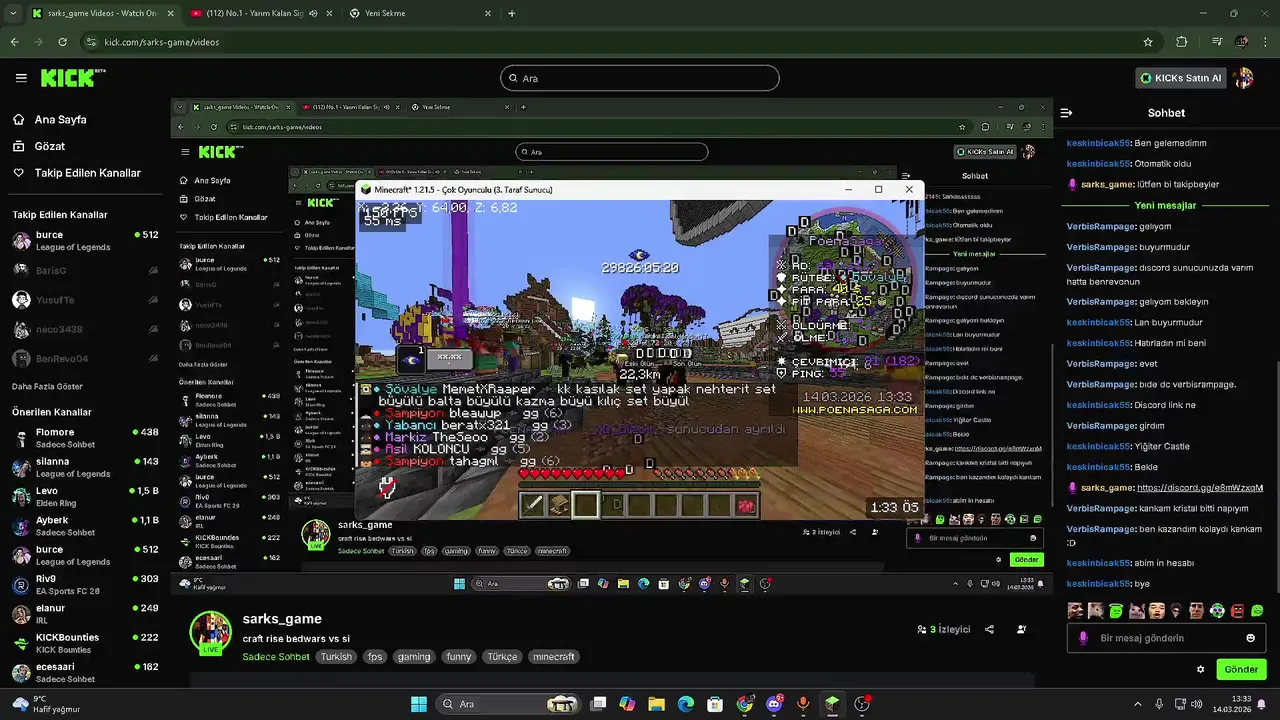Go back in browser history
The height and width of the screenshot is (720, 1280).
14,42
